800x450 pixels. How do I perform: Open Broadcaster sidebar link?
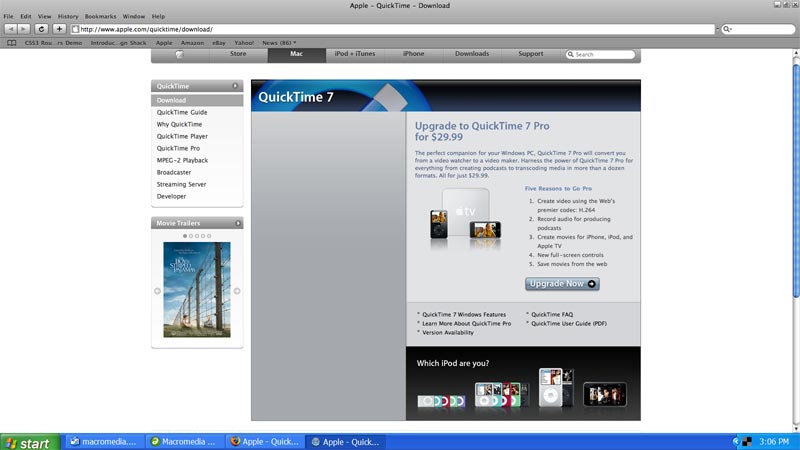tap(173, 172)
